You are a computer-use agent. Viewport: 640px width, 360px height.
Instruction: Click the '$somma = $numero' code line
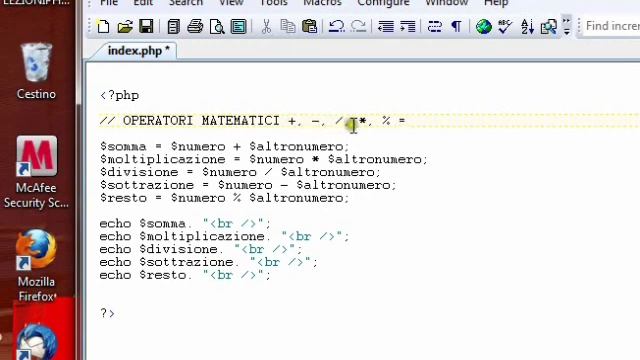coord(224,147)
